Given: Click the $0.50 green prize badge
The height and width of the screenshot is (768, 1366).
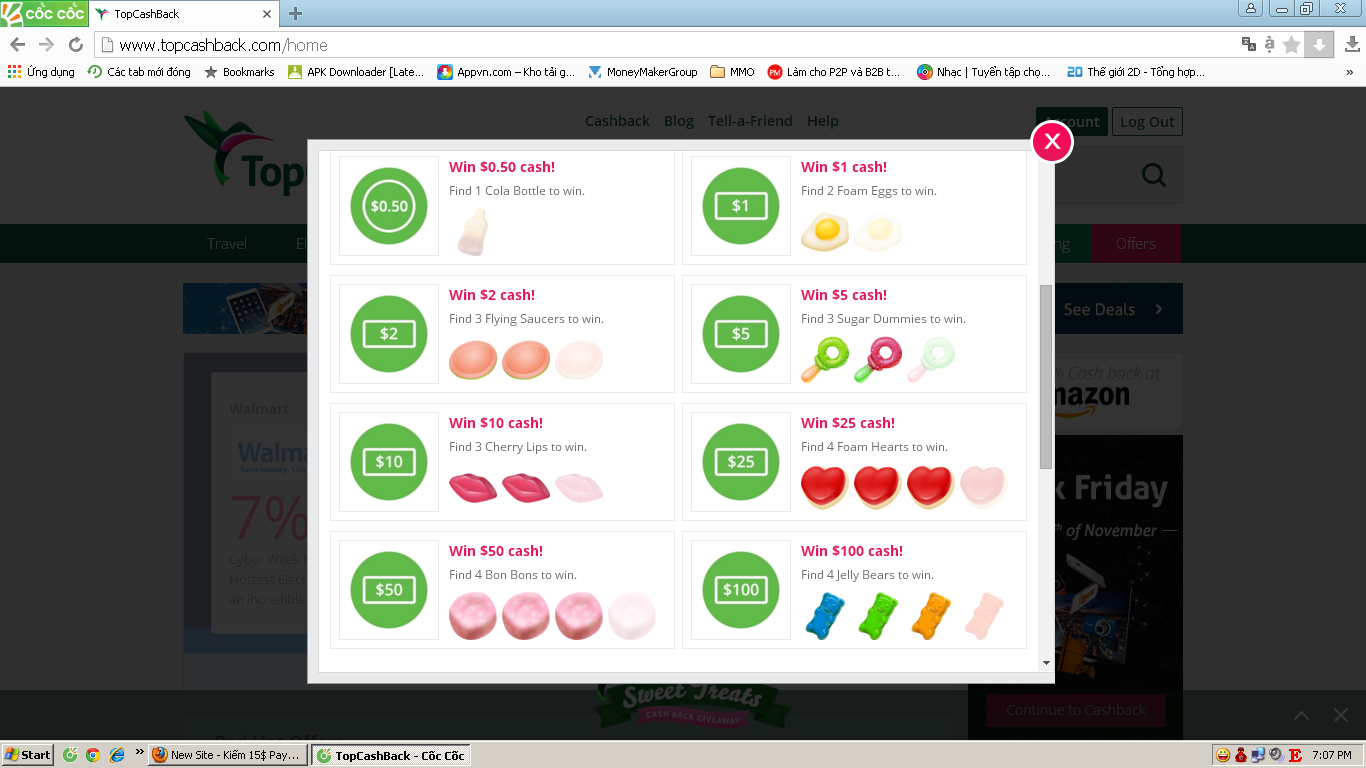Looking at the screenshot, I should click(x=389, y=206).
